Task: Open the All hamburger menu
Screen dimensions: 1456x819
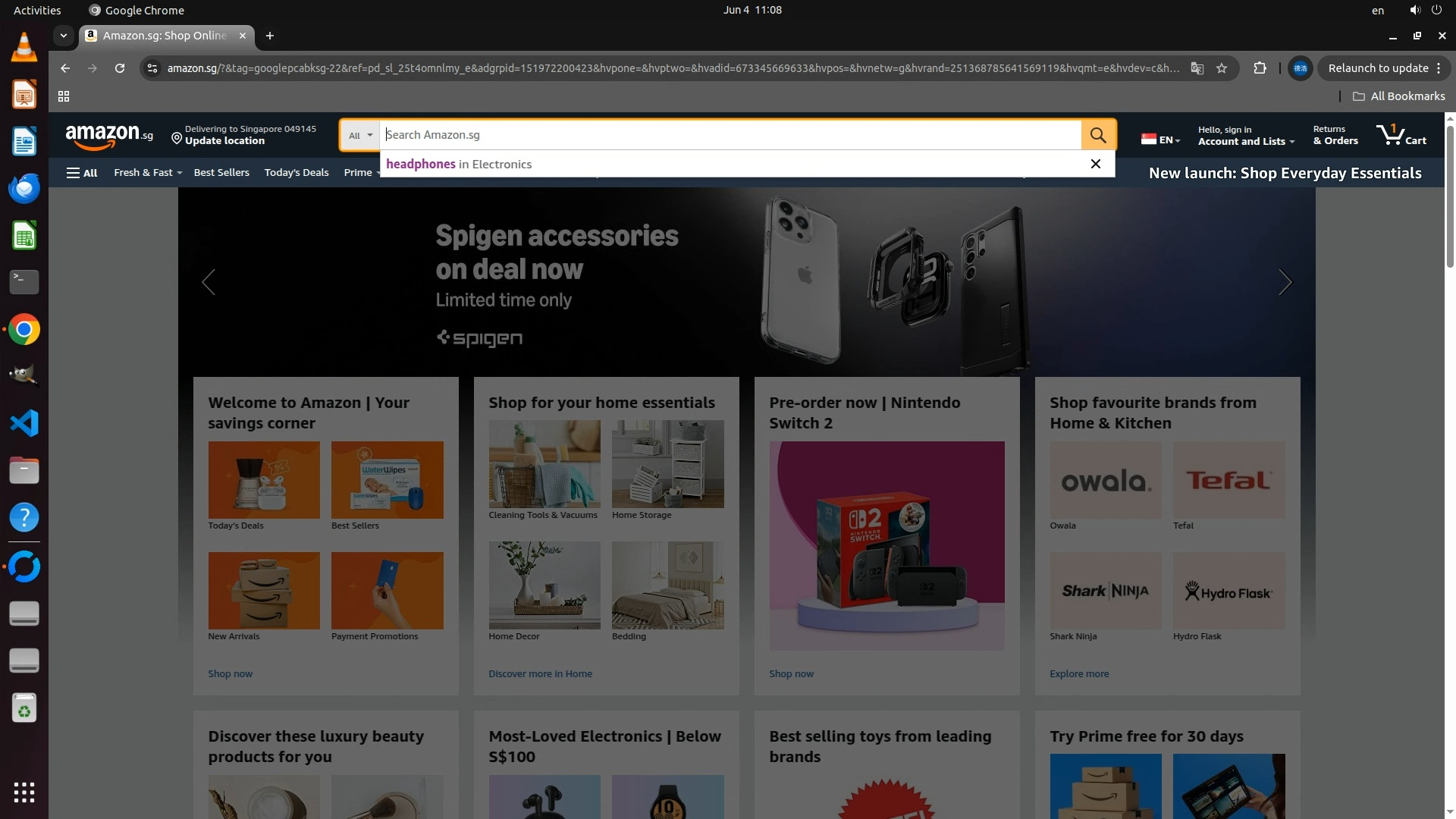Action: [82, 173]
